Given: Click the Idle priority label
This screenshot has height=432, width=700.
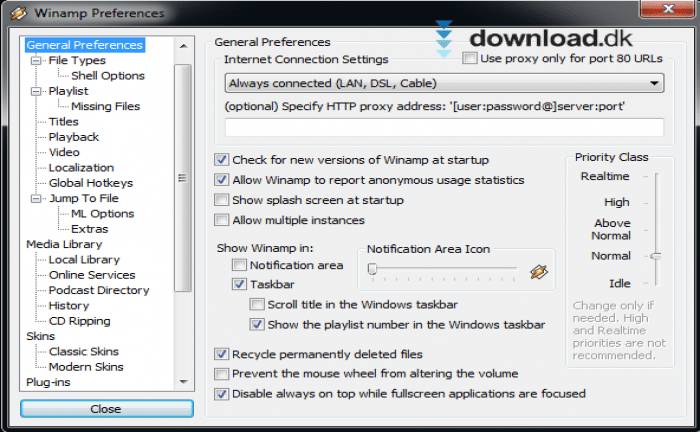Looking at the screenshot, I should click(620, 283).
